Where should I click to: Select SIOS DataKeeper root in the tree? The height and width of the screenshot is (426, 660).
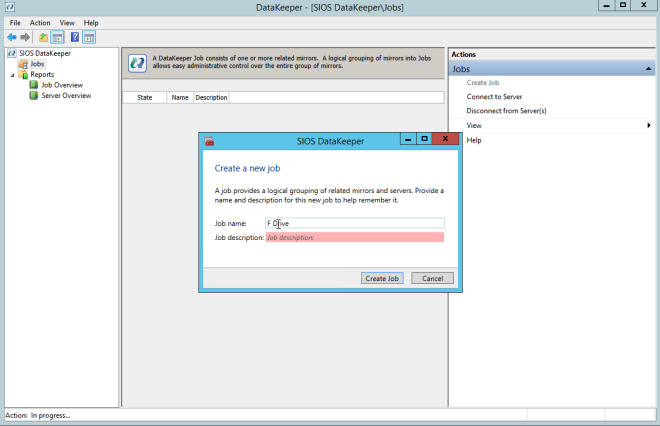[45, 53]
